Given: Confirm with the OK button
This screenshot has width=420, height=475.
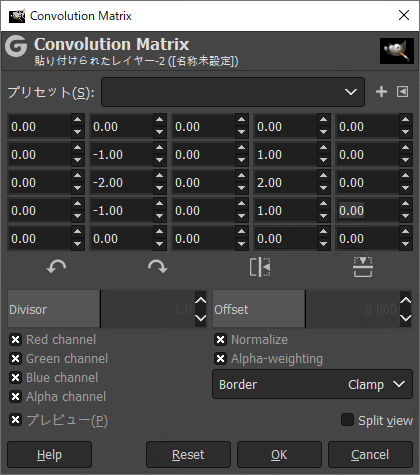Looking at the screenshot, I should [279, 455].
